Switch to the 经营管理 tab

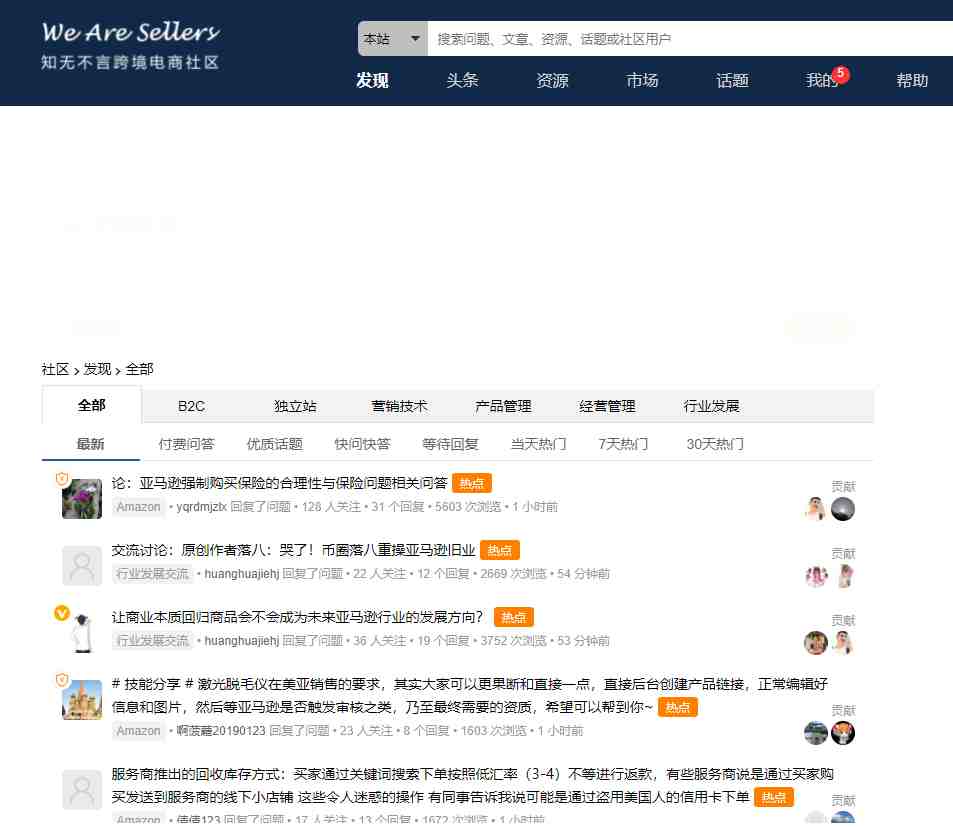click(x=607, y=406)
